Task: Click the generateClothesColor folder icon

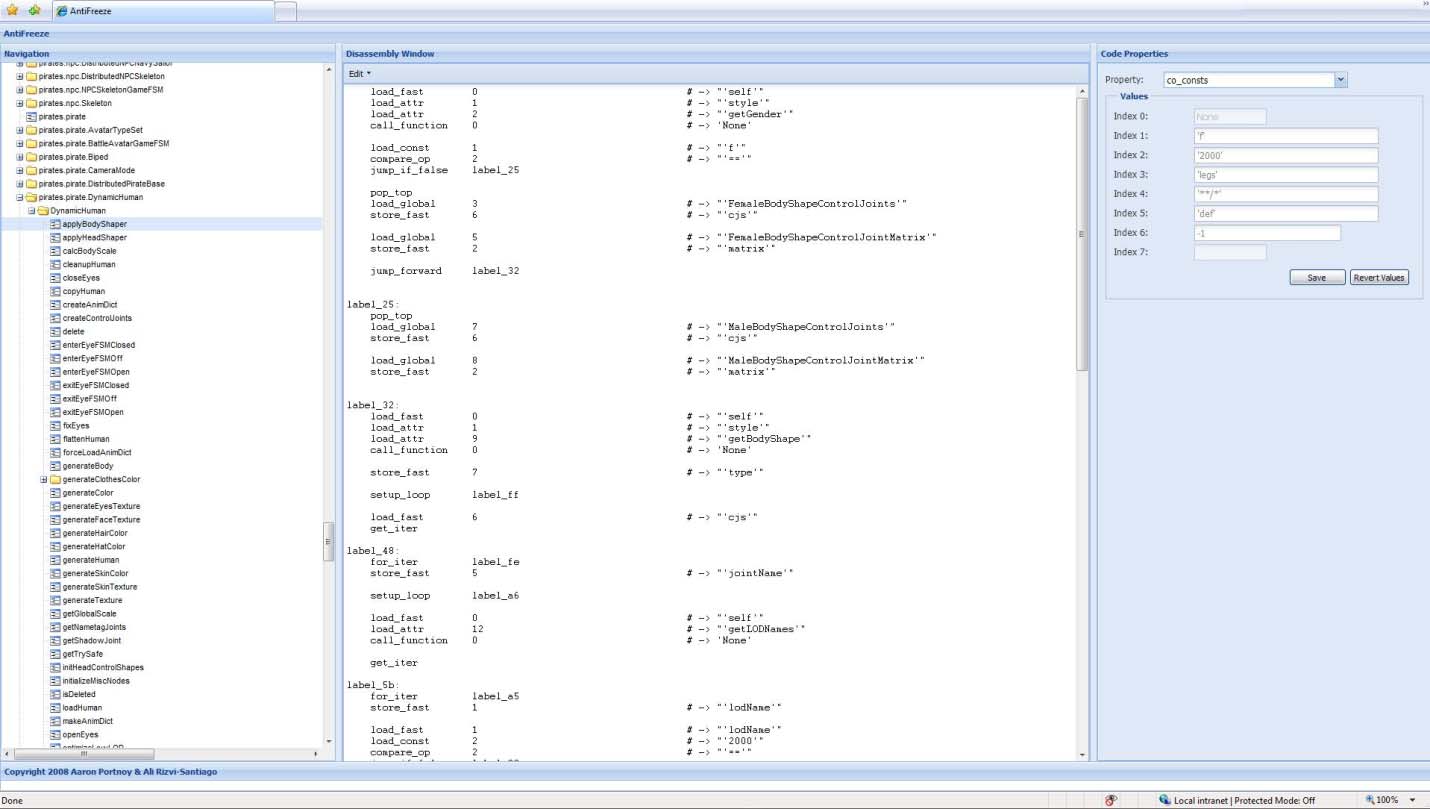Action: [55, 480]
